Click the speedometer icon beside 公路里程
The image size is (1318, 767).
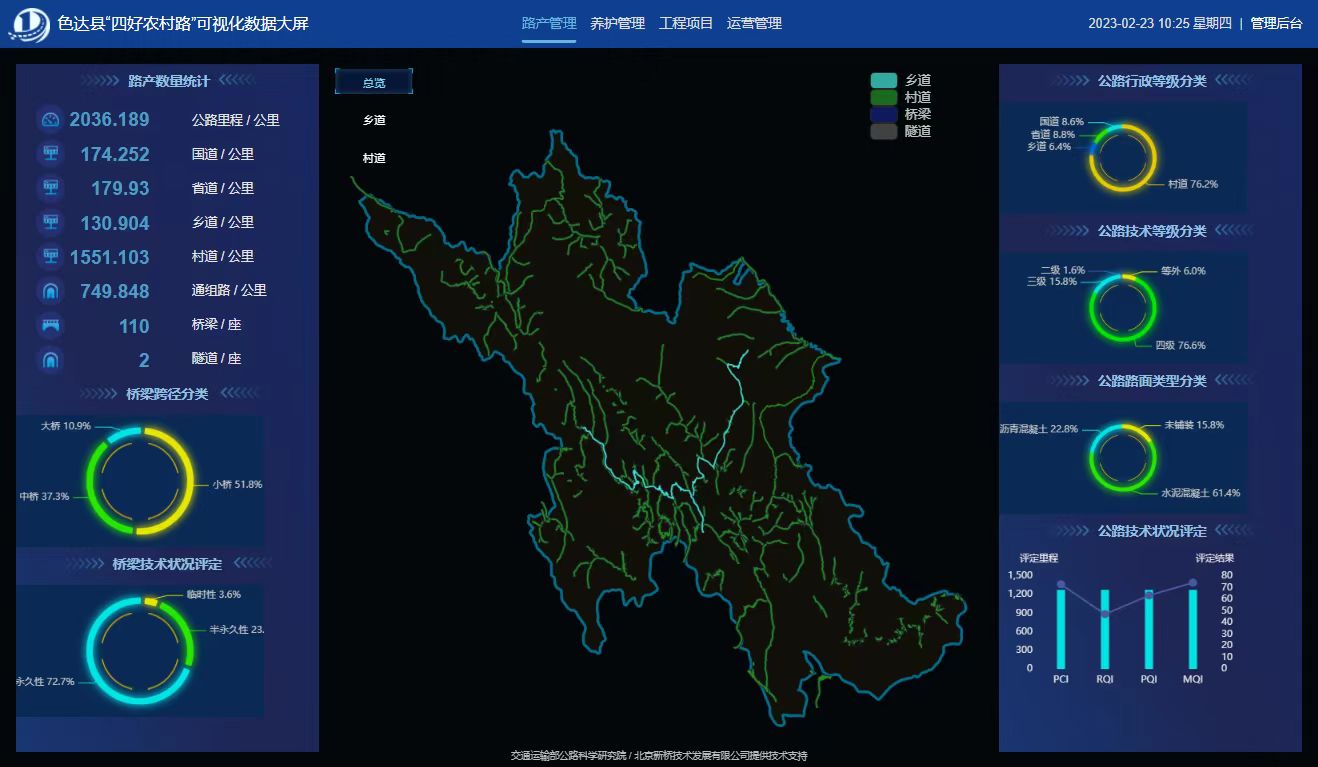(50, 120)
